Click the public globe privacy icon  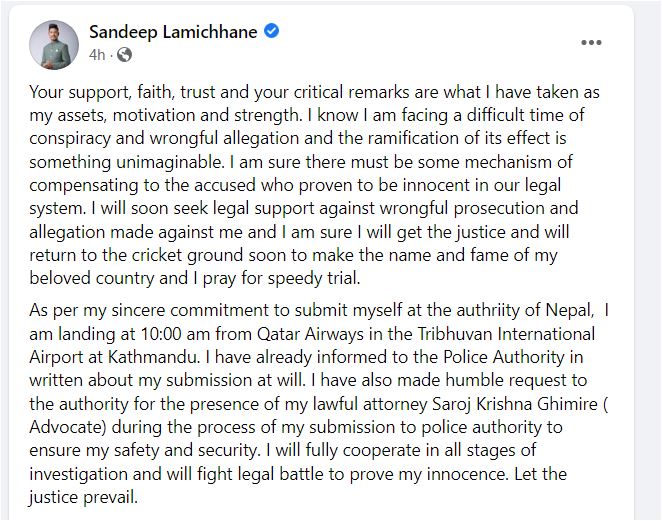[x=127, y=54]
